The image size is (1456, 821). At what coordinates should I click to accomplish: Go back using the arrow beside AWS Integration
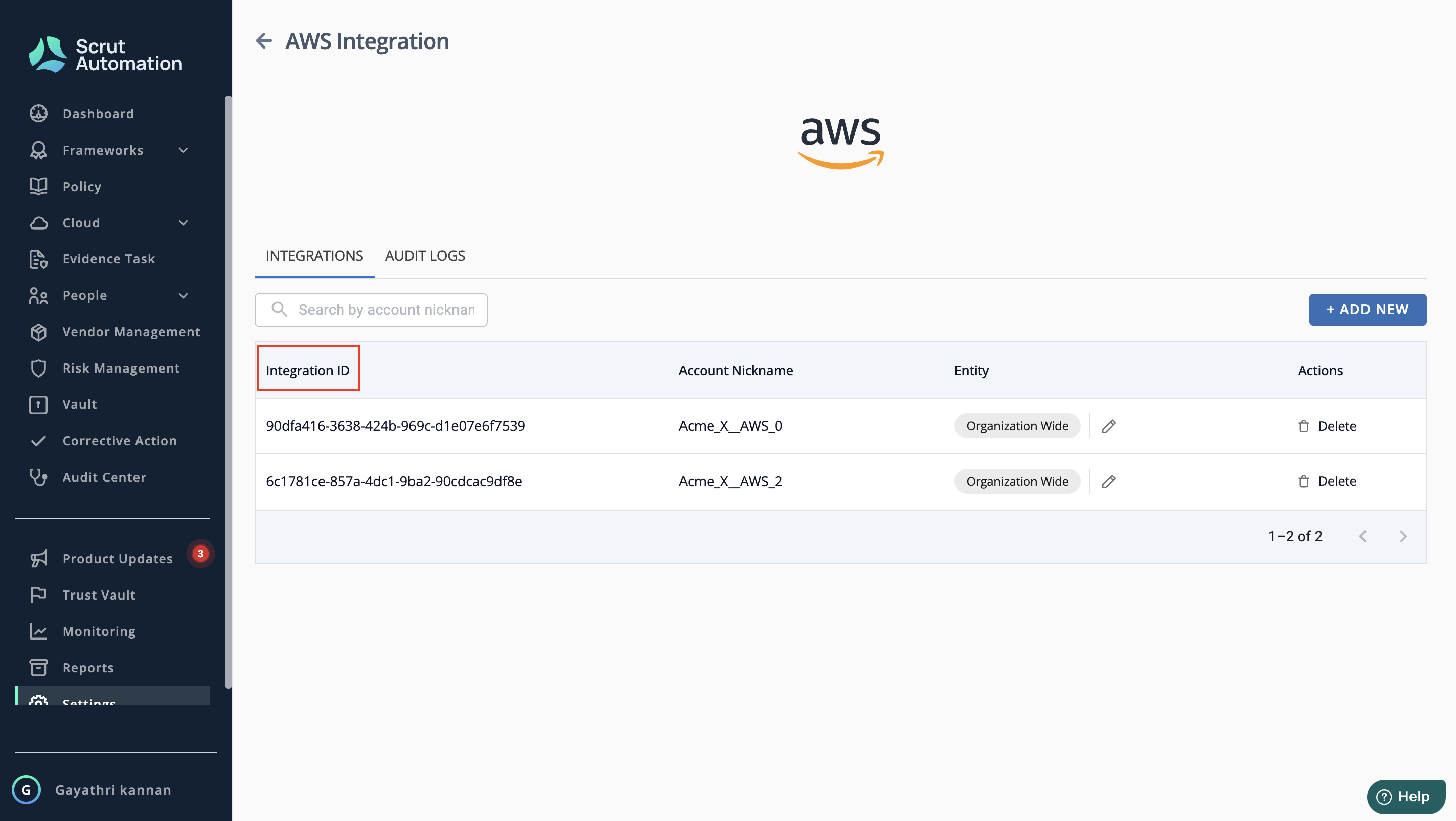pyautogui.click(x=264, y=40)
